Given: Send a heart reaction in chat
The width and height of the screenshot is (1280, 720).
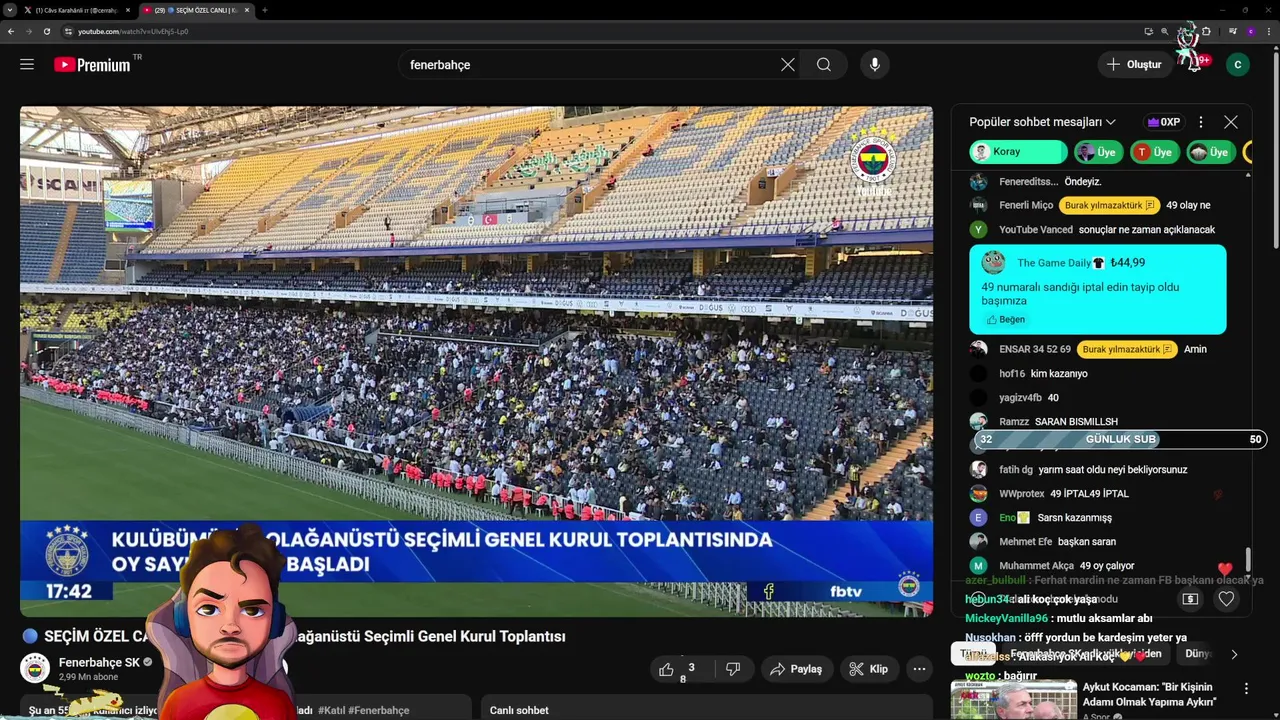Looking at the screenshot, I should pyautogui.click(x=1226, y=599).
